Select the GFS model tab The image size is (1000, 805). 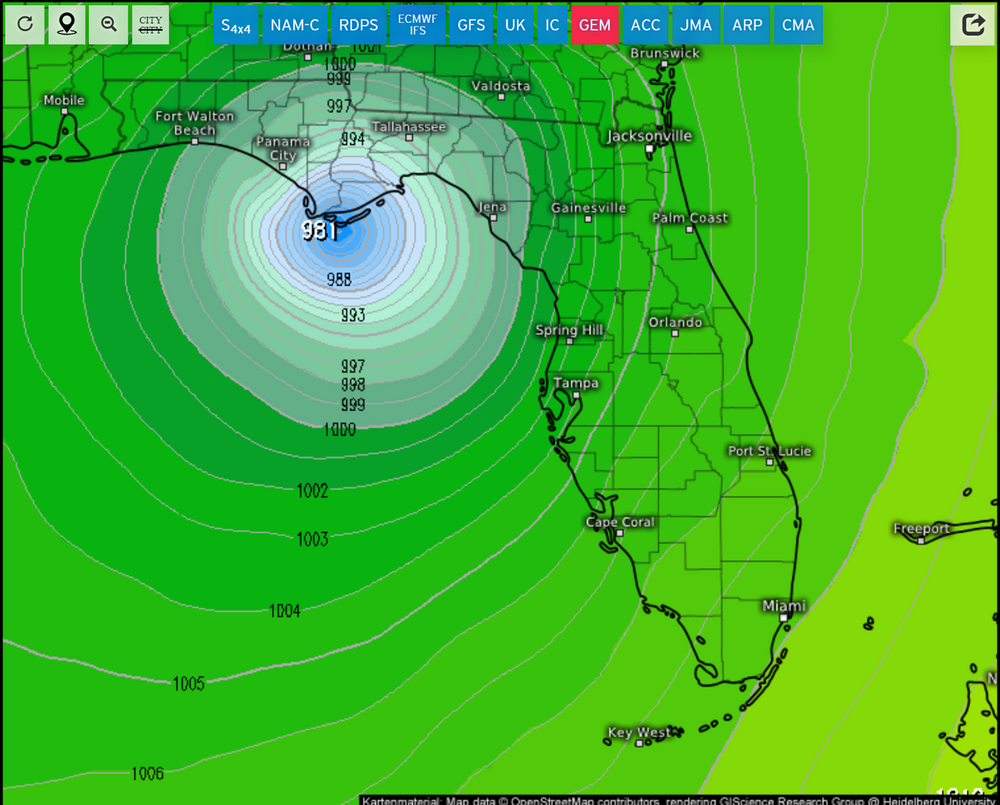tap(471, 26)
